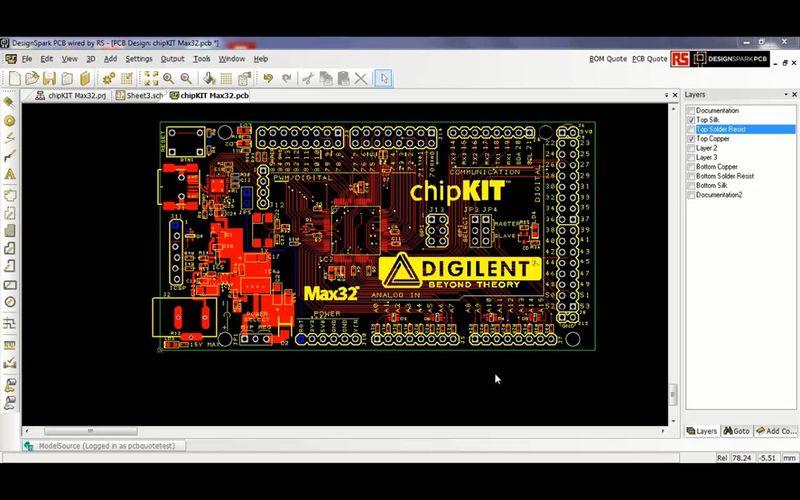Image resolution: width=800 pixels, height=500 pixels.
Task: Open Colours via the paint bucket icon
Action: coord(209,79)
